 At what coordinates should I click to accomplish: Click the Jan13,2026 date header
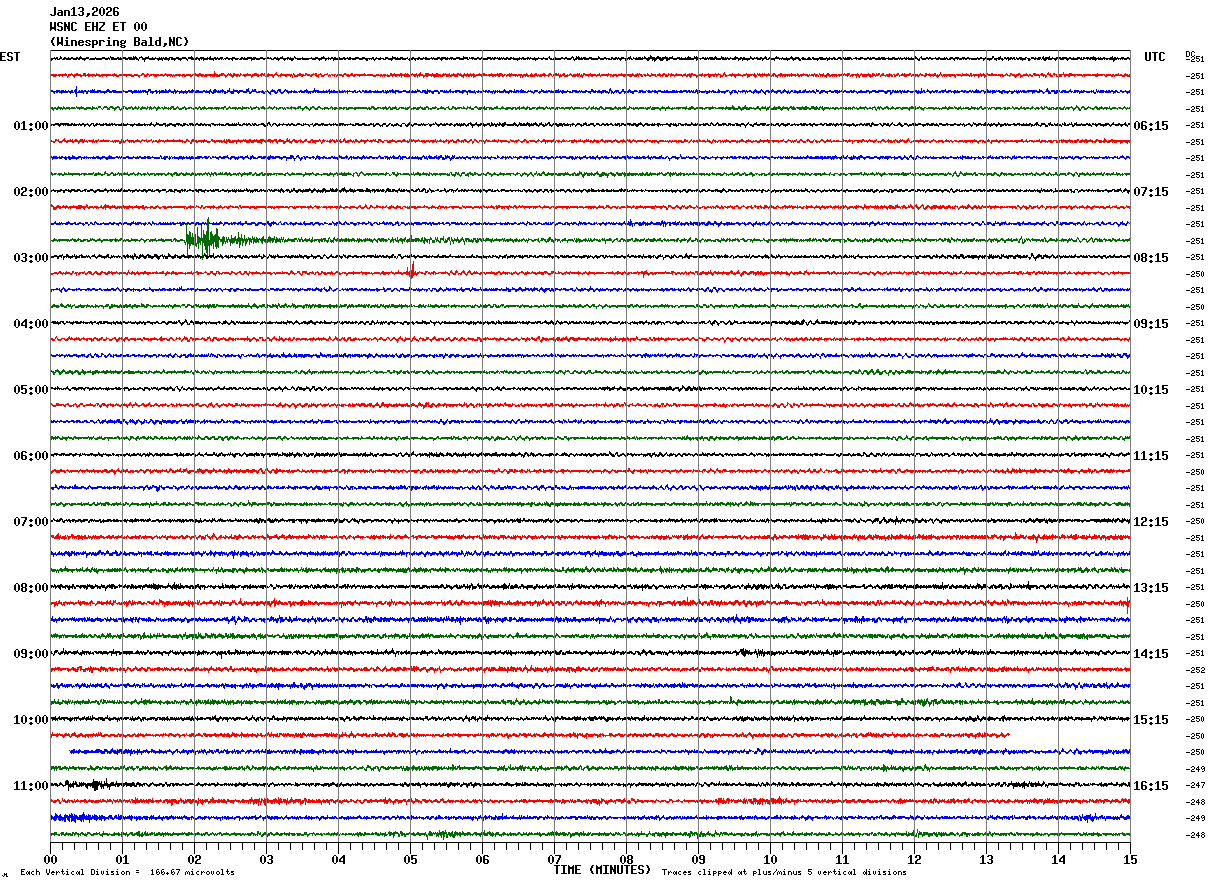84,12
